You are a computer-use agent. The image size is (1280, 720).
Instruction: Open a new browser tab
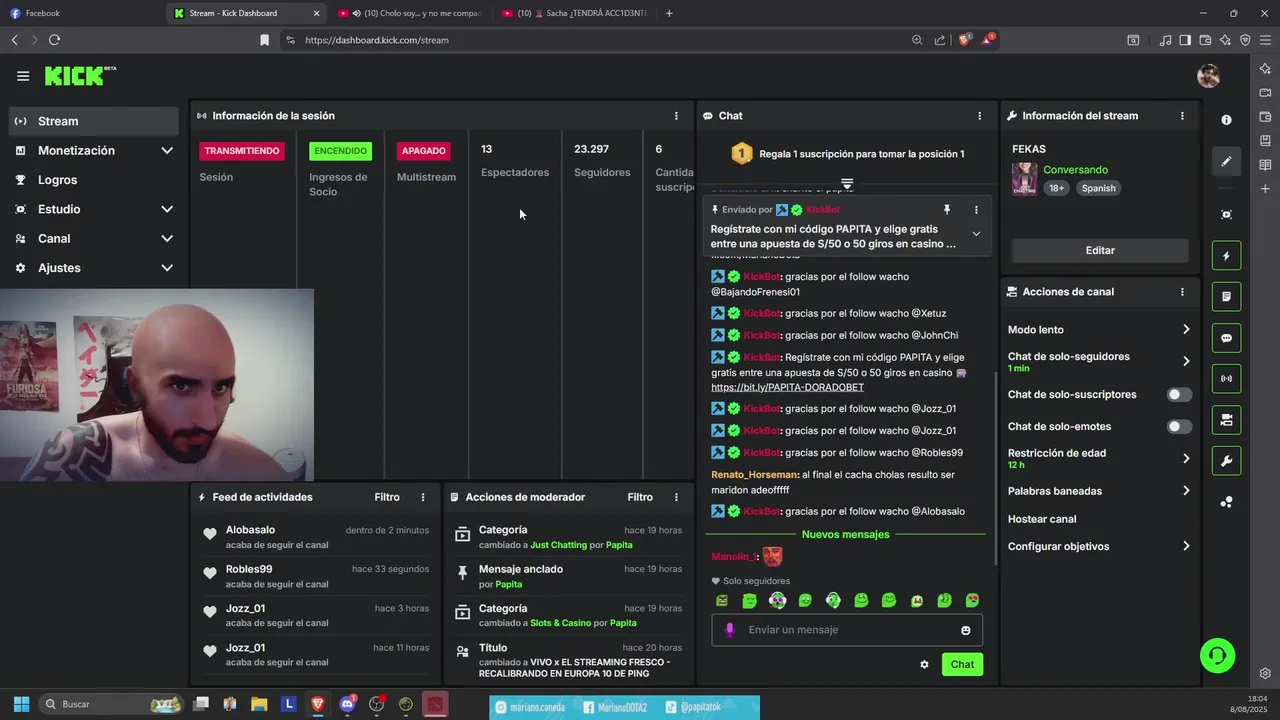click(x=669, y=13)
